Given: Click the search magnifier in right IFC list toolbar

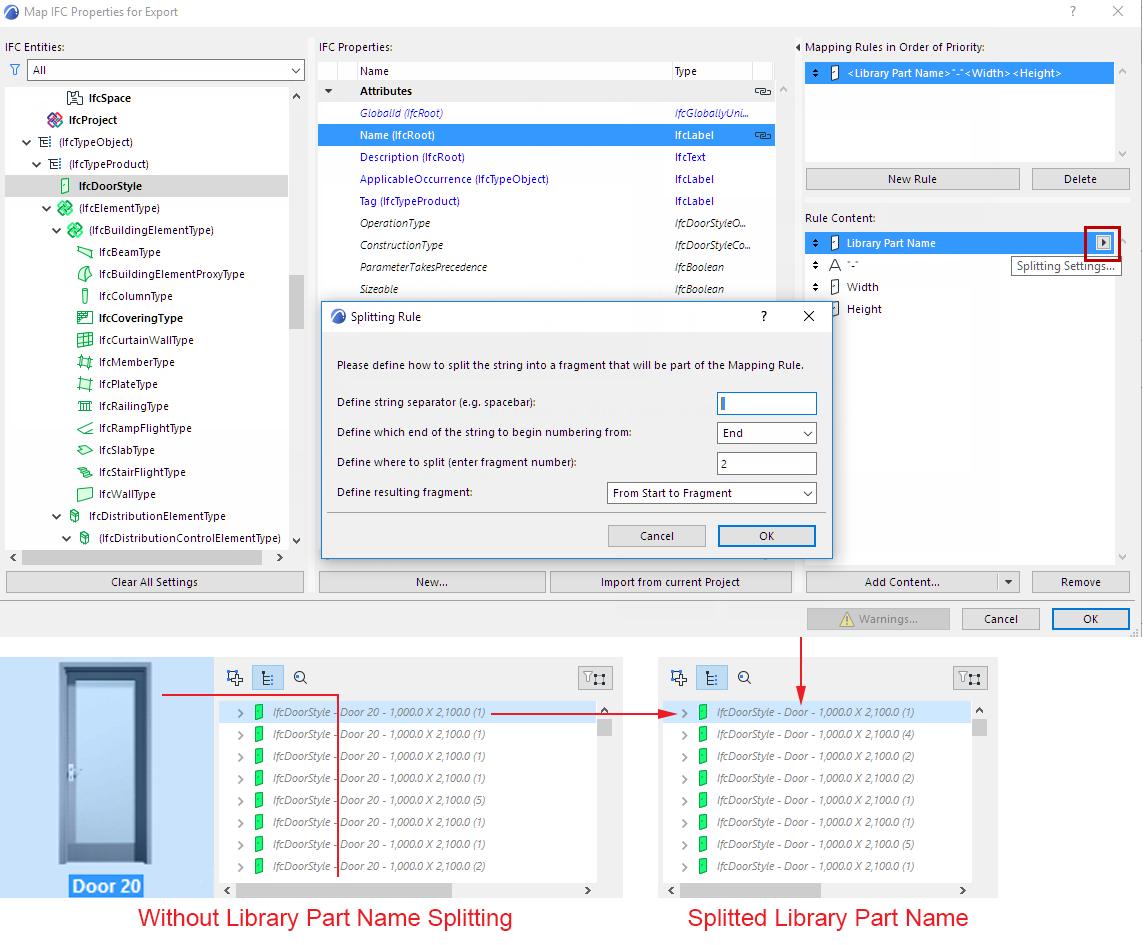Looking at the screenshot, I should pos(745,678).
